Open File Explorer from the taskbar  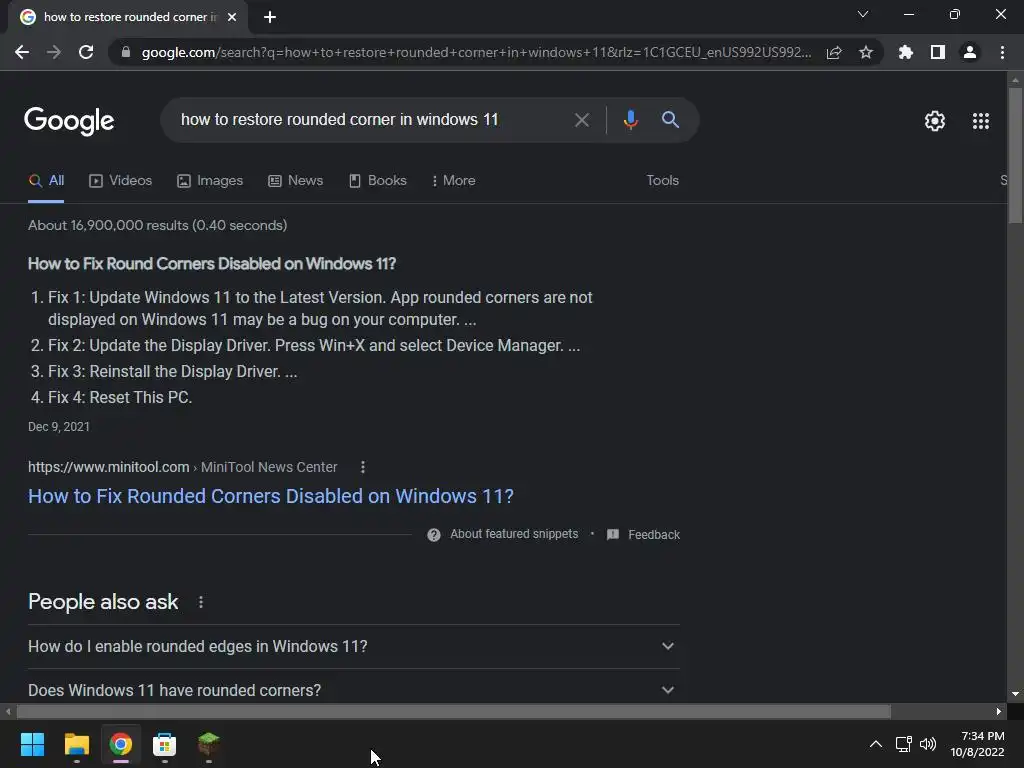pos(76,744)
